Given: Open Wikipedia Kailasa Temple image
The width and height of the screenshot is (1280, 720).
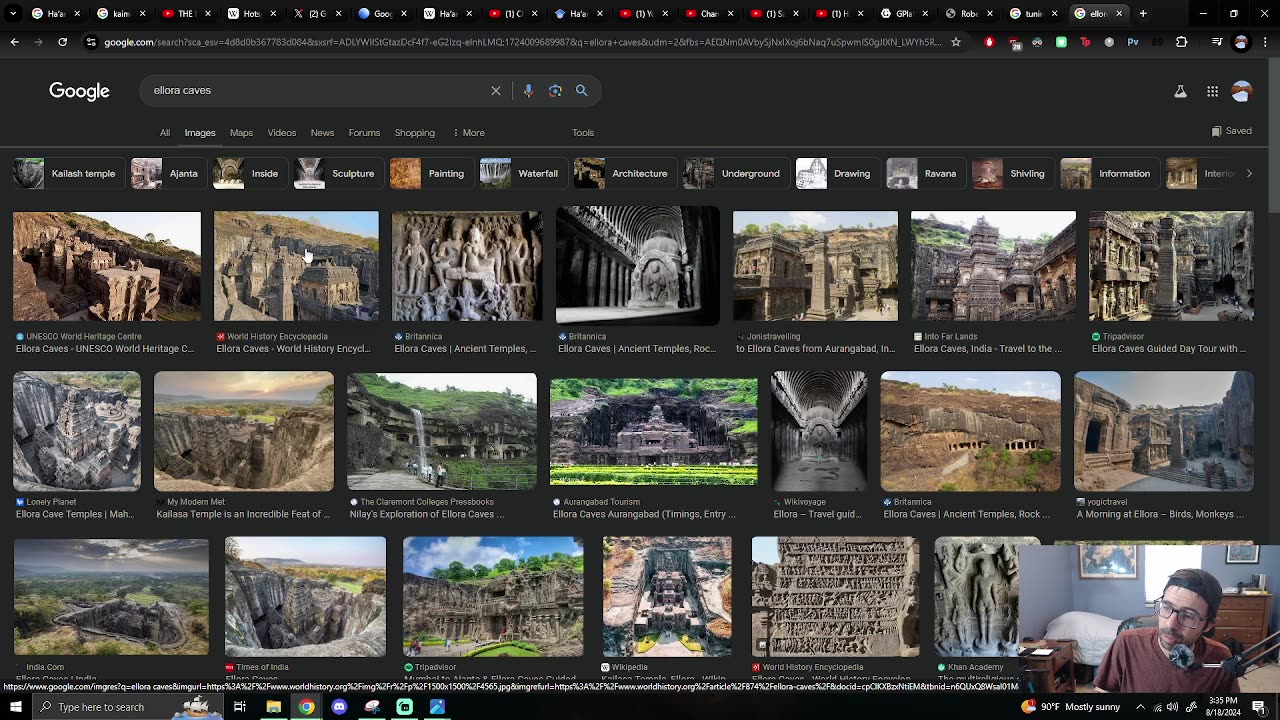Looking at the screenshot, I should click(667, 597).
